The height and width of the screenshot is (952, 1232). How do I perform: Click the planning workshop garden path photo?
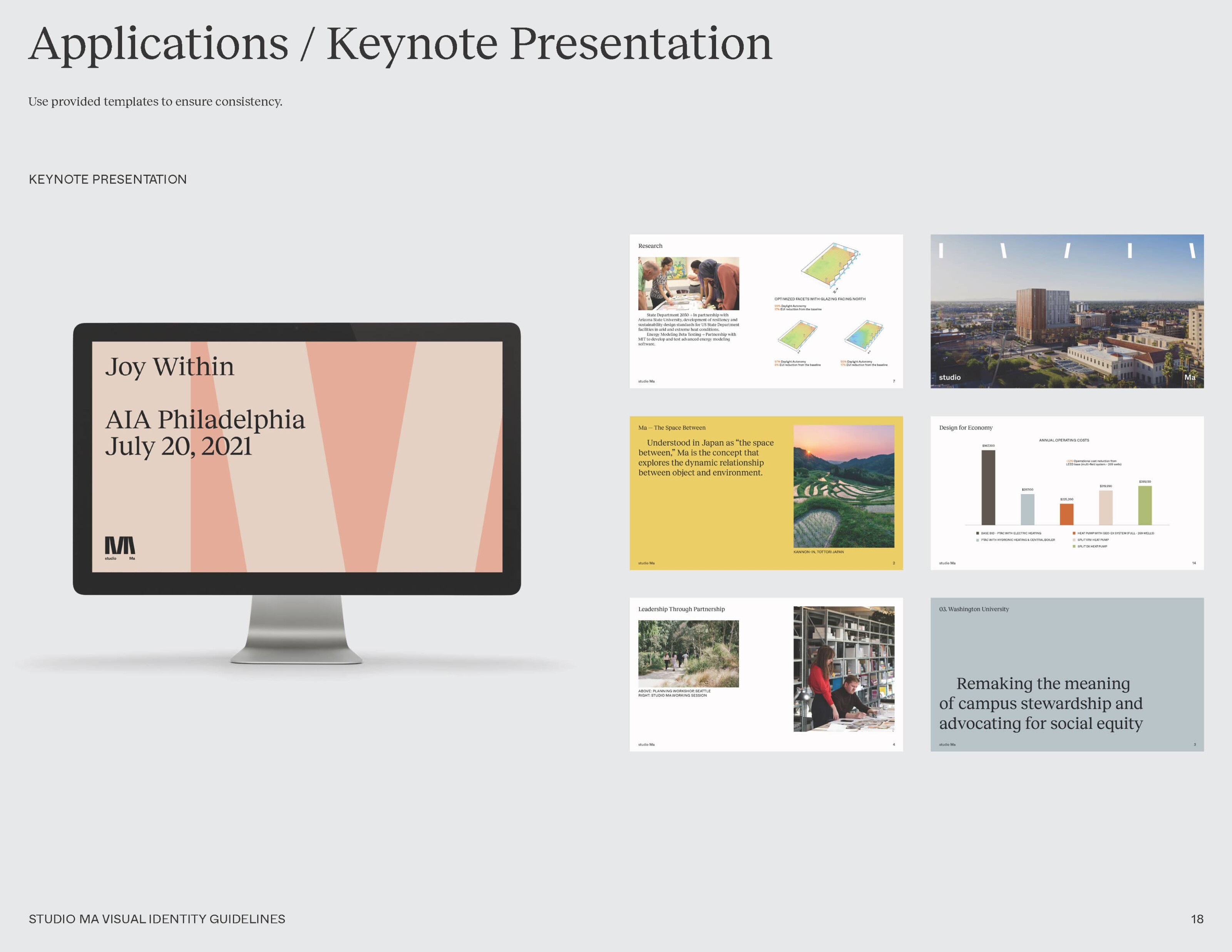click(x=688, y=654)
